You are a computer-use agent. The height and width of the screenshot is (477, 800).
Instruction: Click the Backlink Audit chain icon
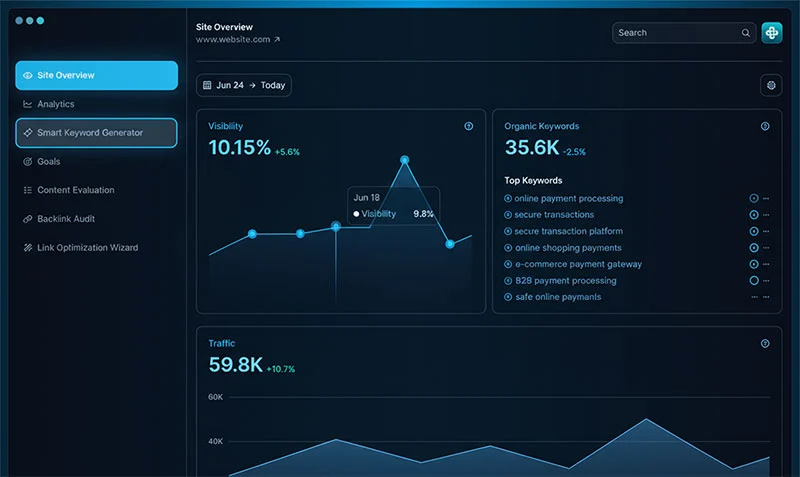tap(28, 219)
